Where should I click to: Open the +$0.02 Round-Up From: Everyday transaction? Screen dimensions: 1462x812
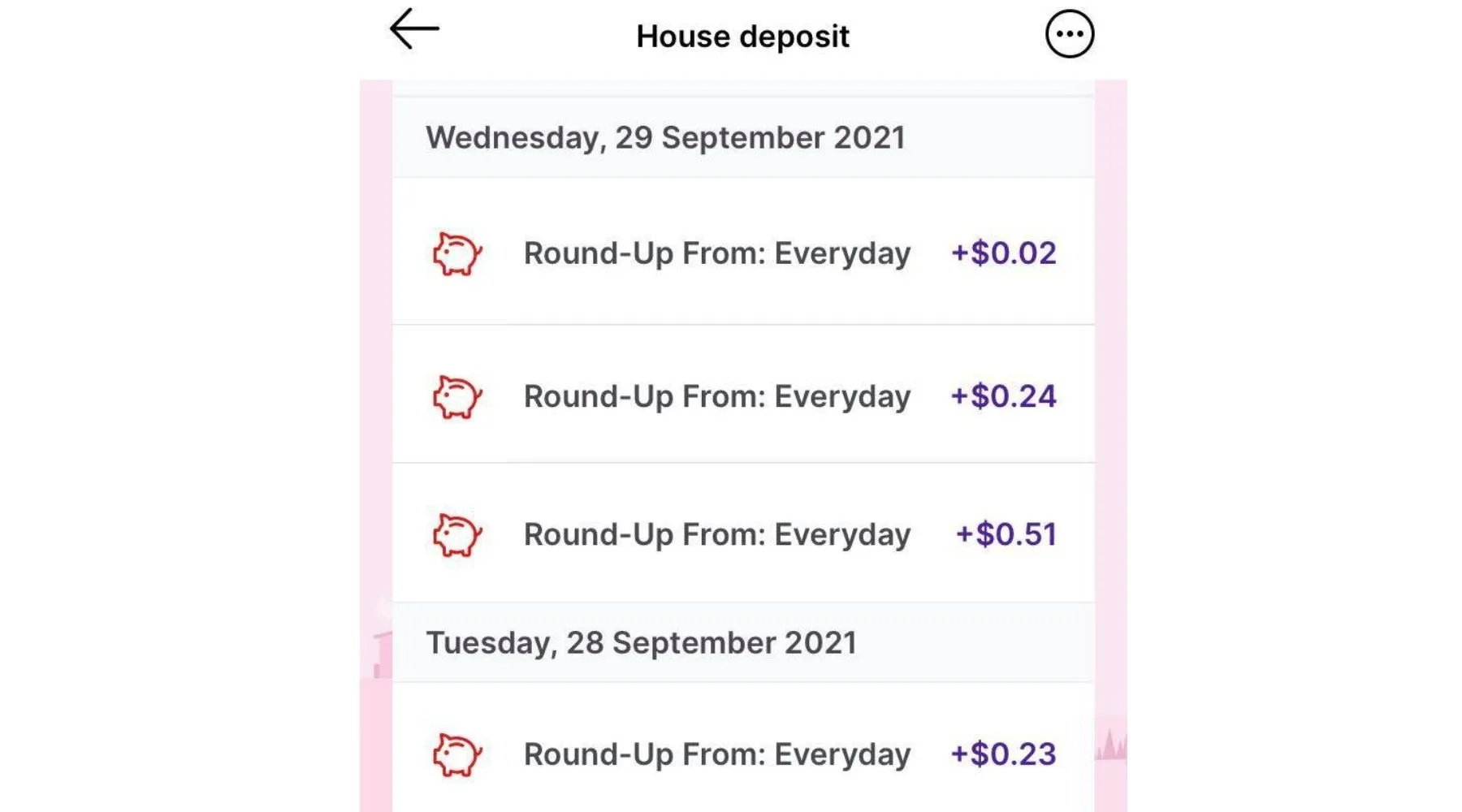(x=716, y=253)
